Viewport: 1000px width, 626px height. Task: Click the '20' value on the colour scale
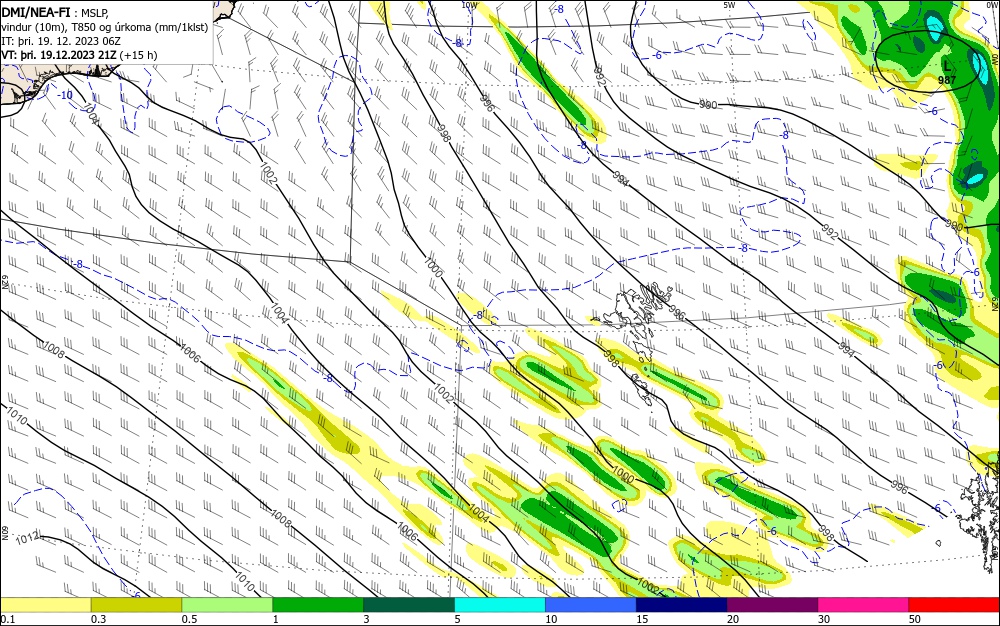point(733,619)
